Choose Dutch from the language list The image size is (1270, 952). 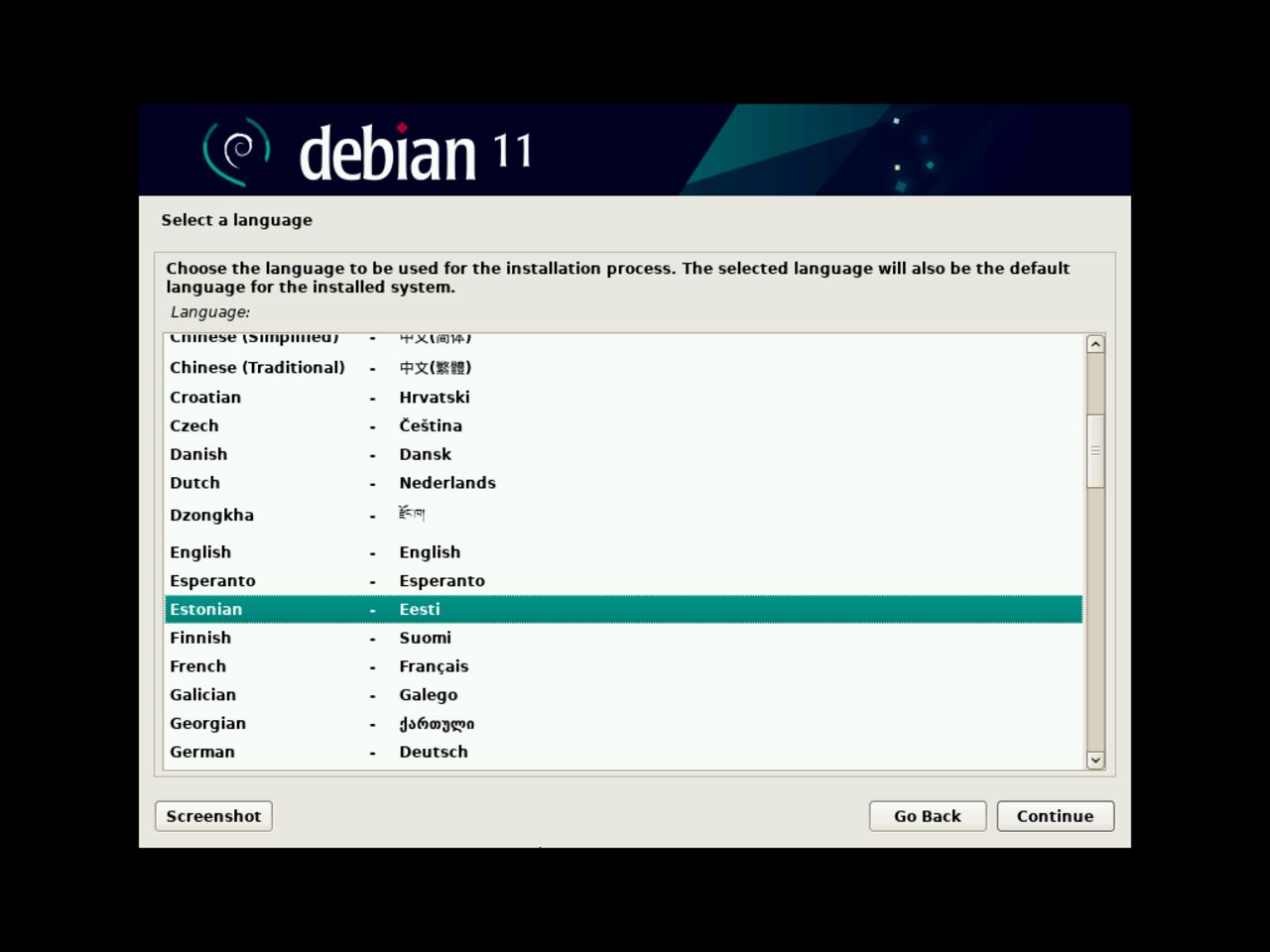click(623, 483)
